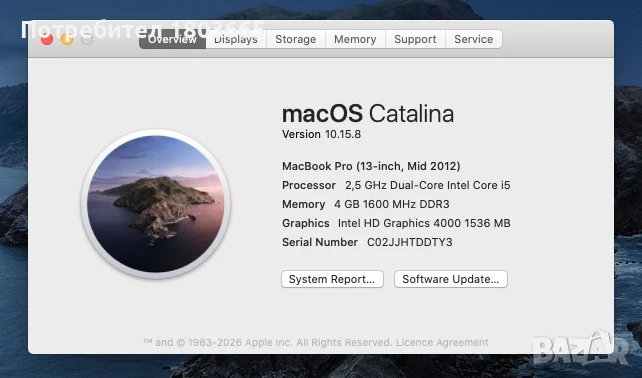Click Version 10.15.8 to reveal build number

321,134
